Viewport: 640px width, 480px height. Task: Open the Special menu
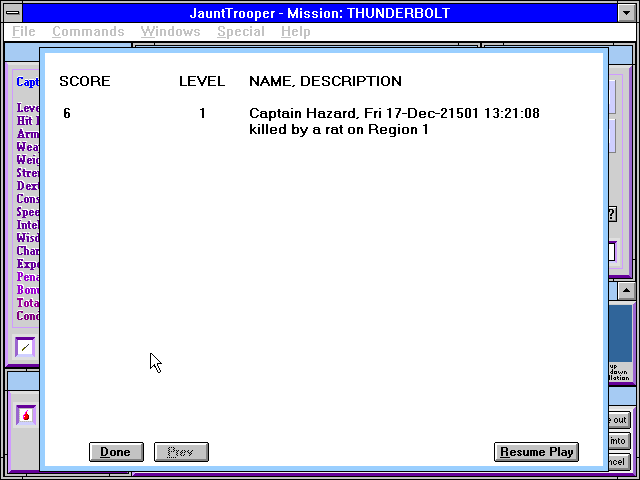[241, 31]
